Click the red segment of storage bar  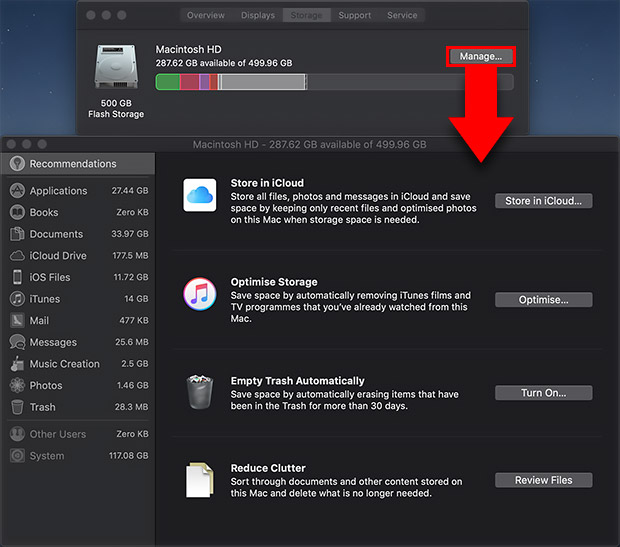click(x=190, y=82)
